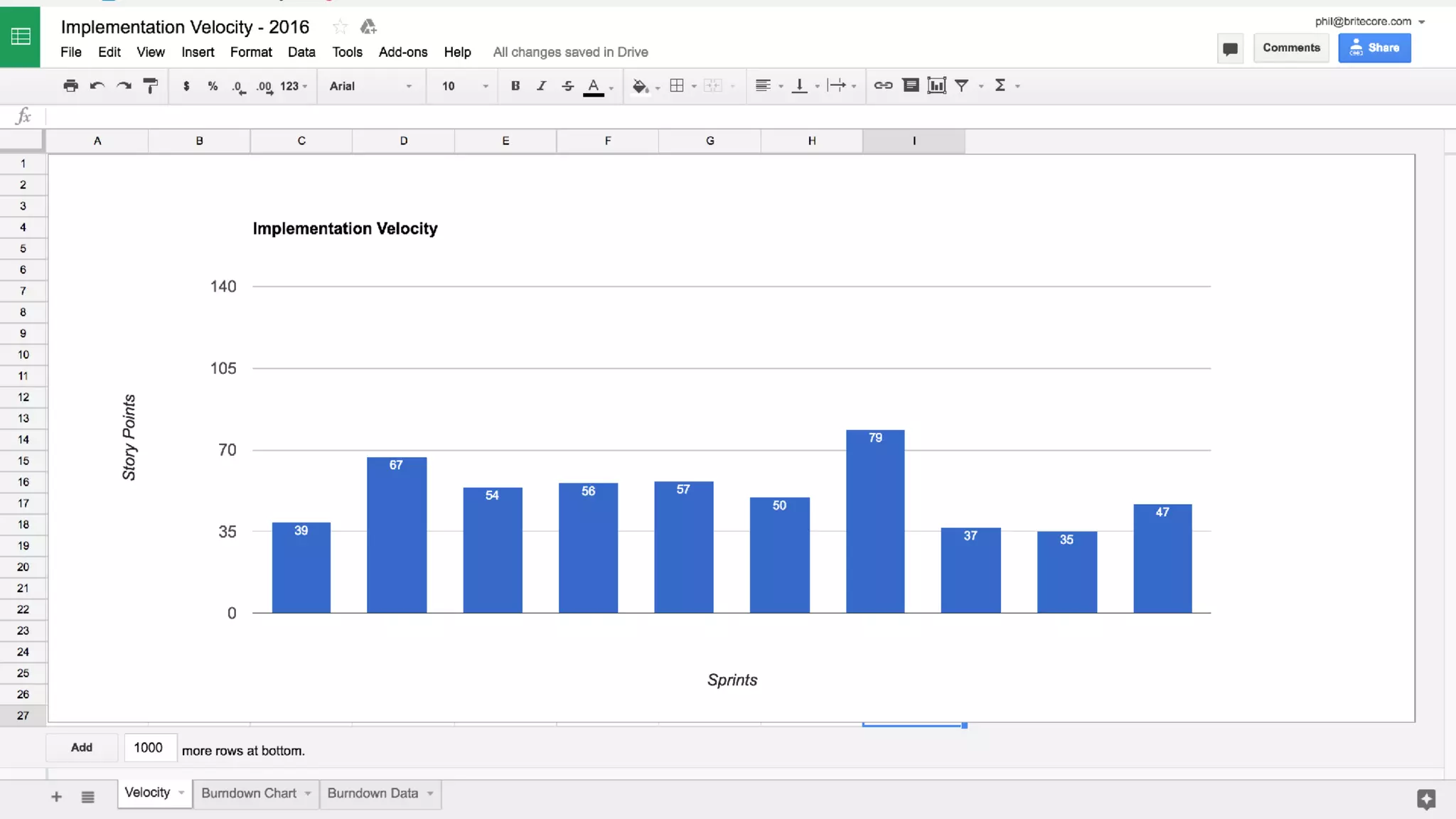Open the Explore star icon at bottom right

1425,799
